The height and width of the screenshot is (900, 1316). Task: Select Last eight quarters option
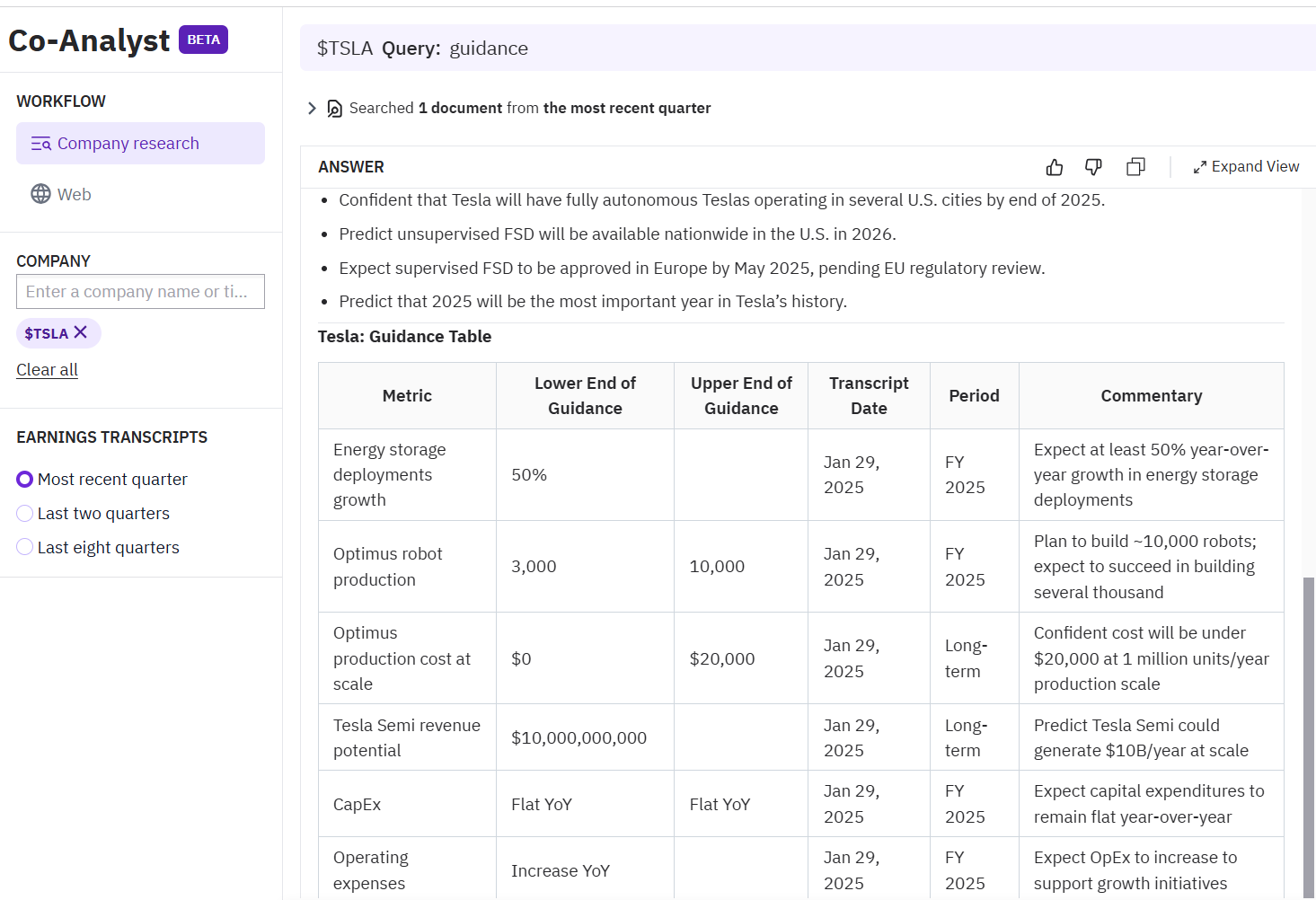click(25, 547)
